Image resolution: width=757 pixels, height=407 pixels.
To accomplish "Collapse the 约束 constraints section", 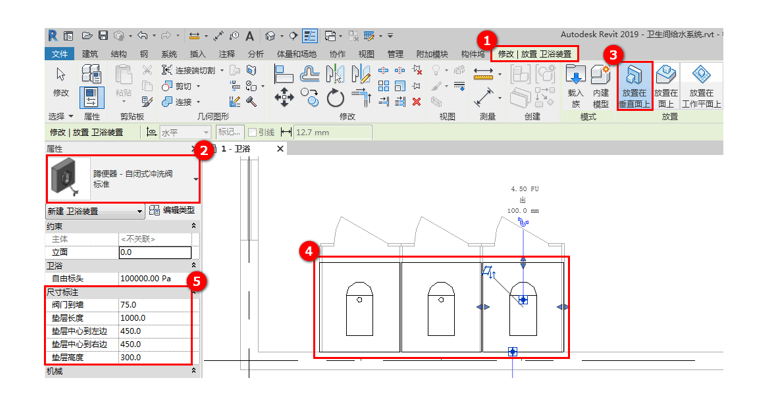I will click(194, 226).
